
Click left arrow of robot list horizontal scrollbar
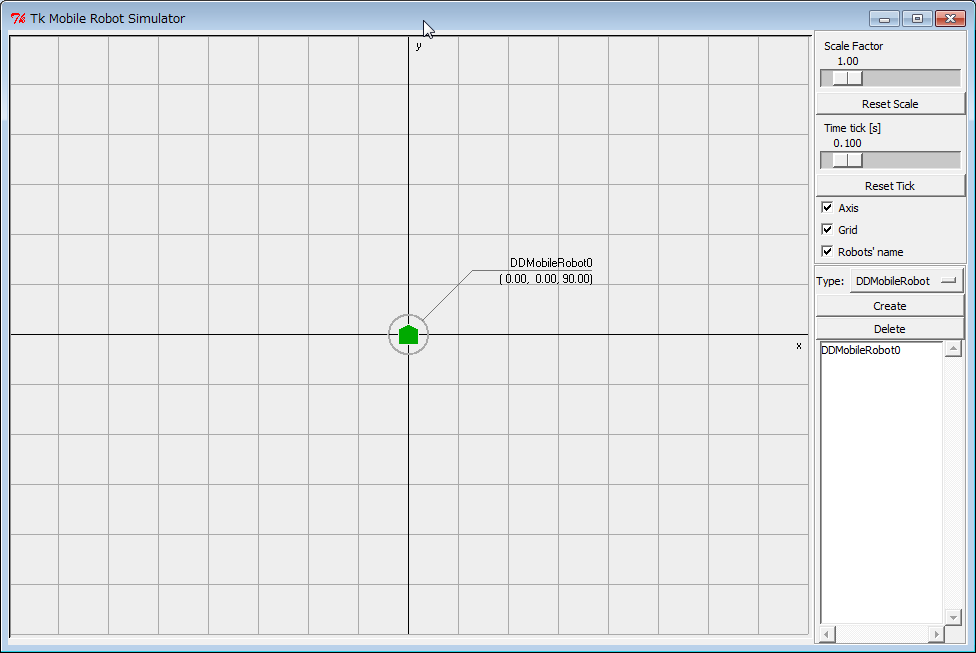point(827,634)
